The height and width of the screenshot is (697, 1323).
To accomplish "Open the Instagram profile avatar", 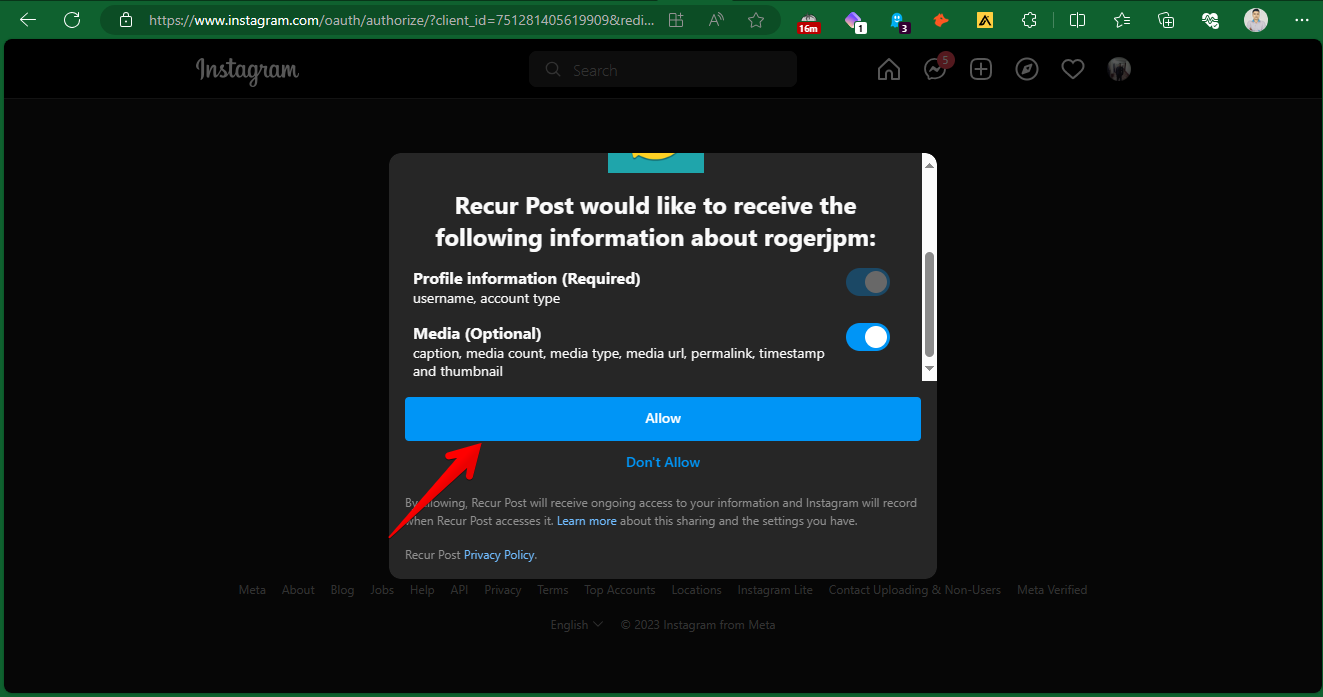I will (1119, 69).
